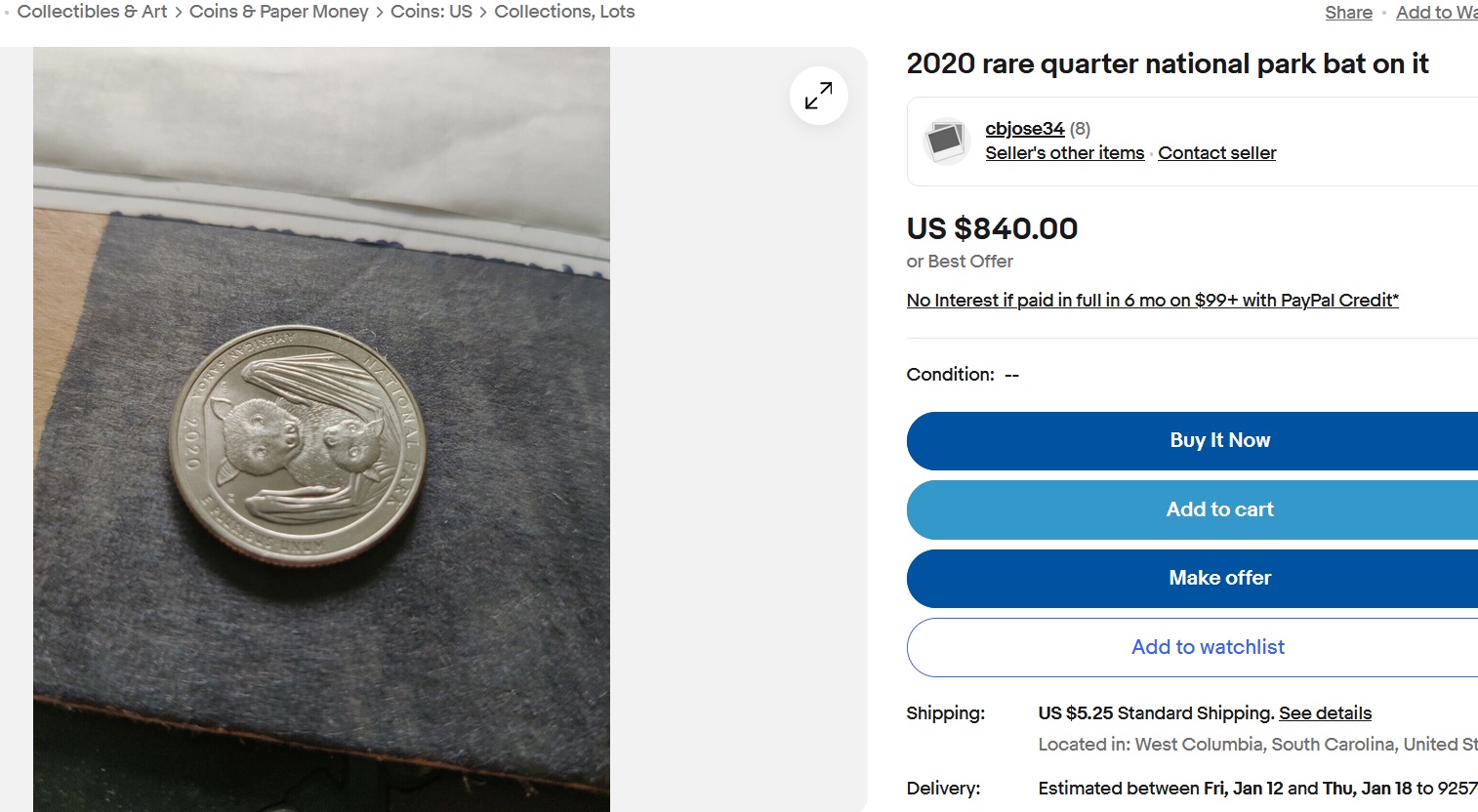
Task: Open shipping See details link
Action: (x=1325, y=713)
